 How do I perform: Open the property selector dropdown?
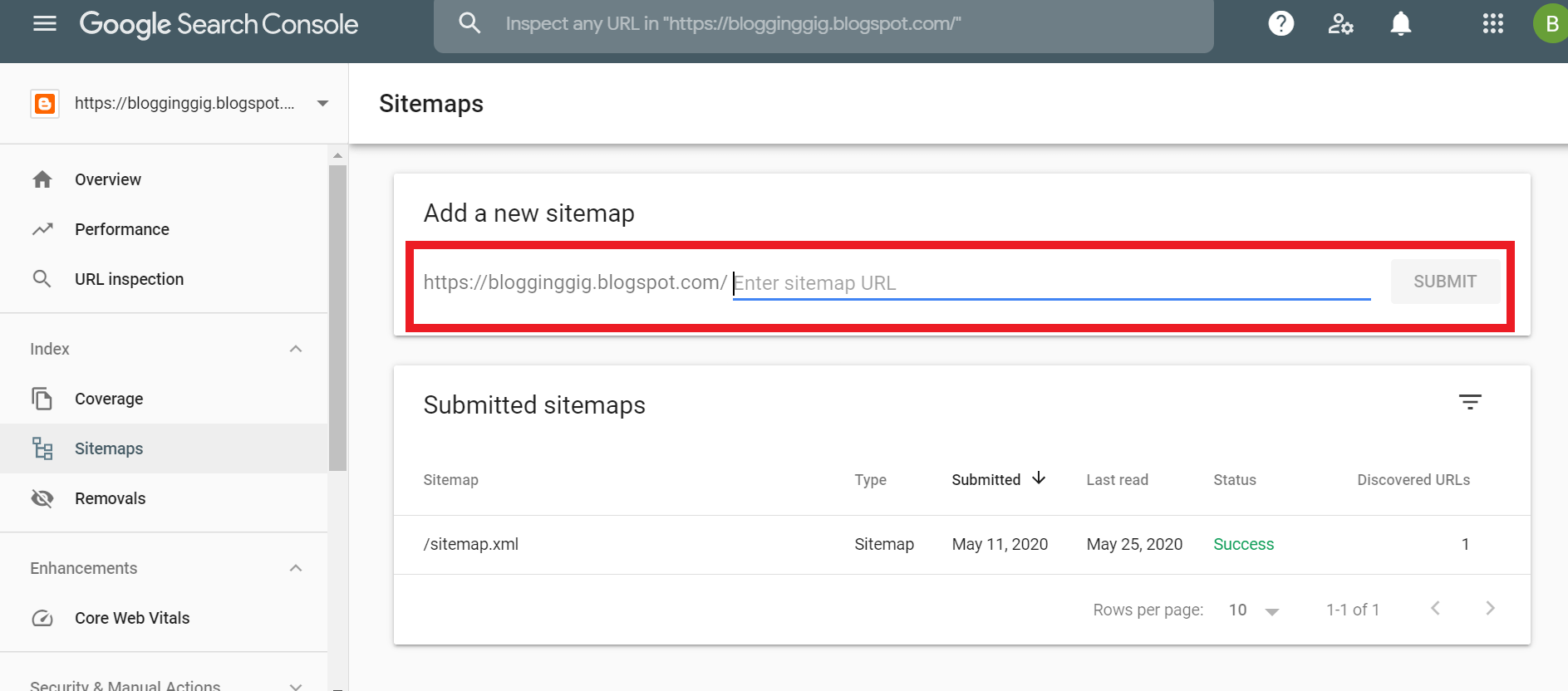(323, 104)
